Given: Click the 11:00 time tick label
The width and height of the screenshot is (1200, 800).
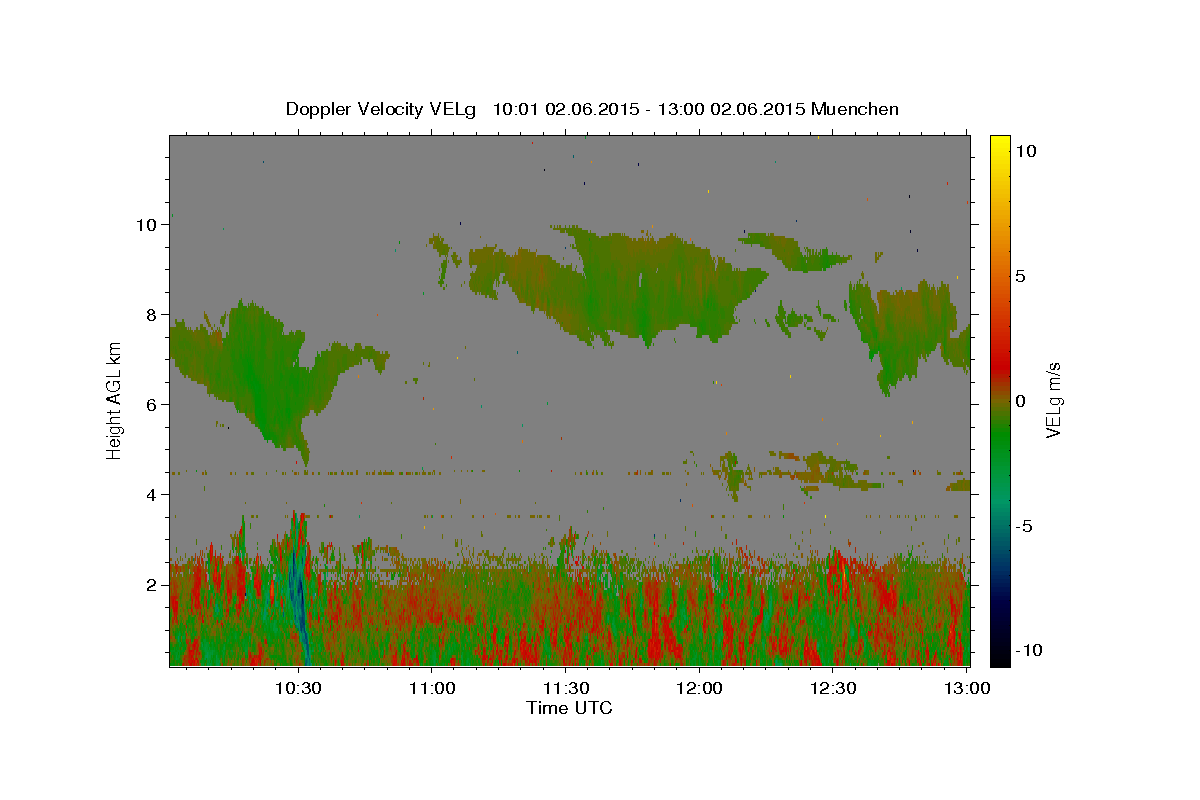Looking at the screenshot, I should 433,688.
